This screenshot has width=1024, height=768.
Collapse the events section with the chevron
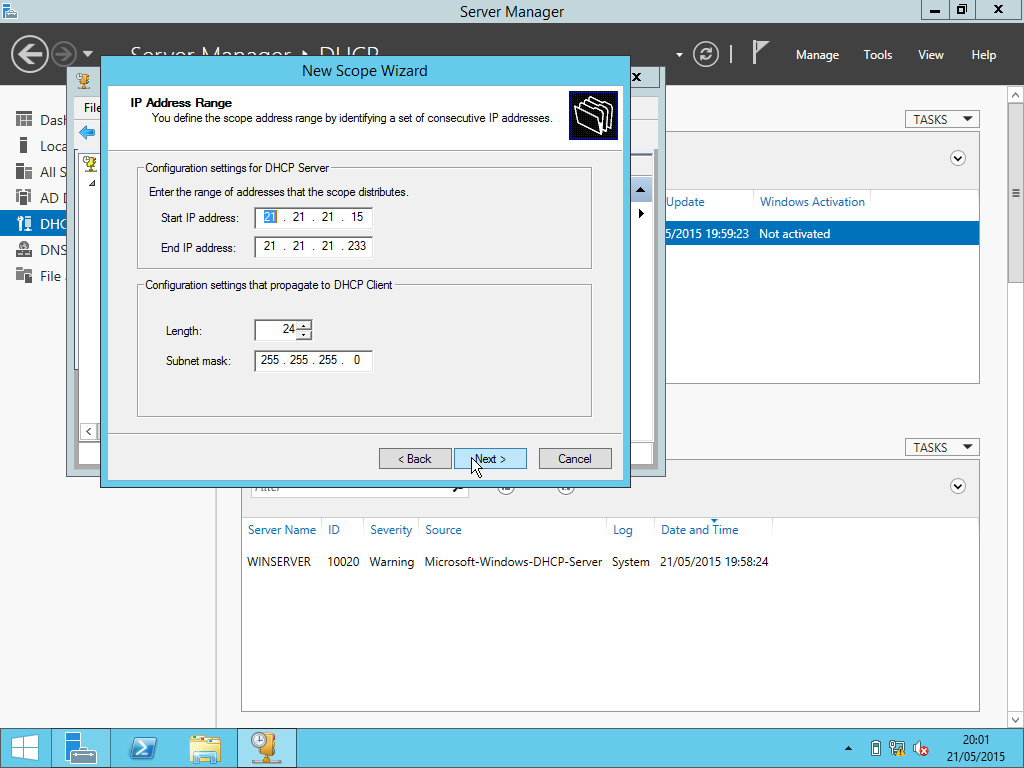click(x=957, y=486)
